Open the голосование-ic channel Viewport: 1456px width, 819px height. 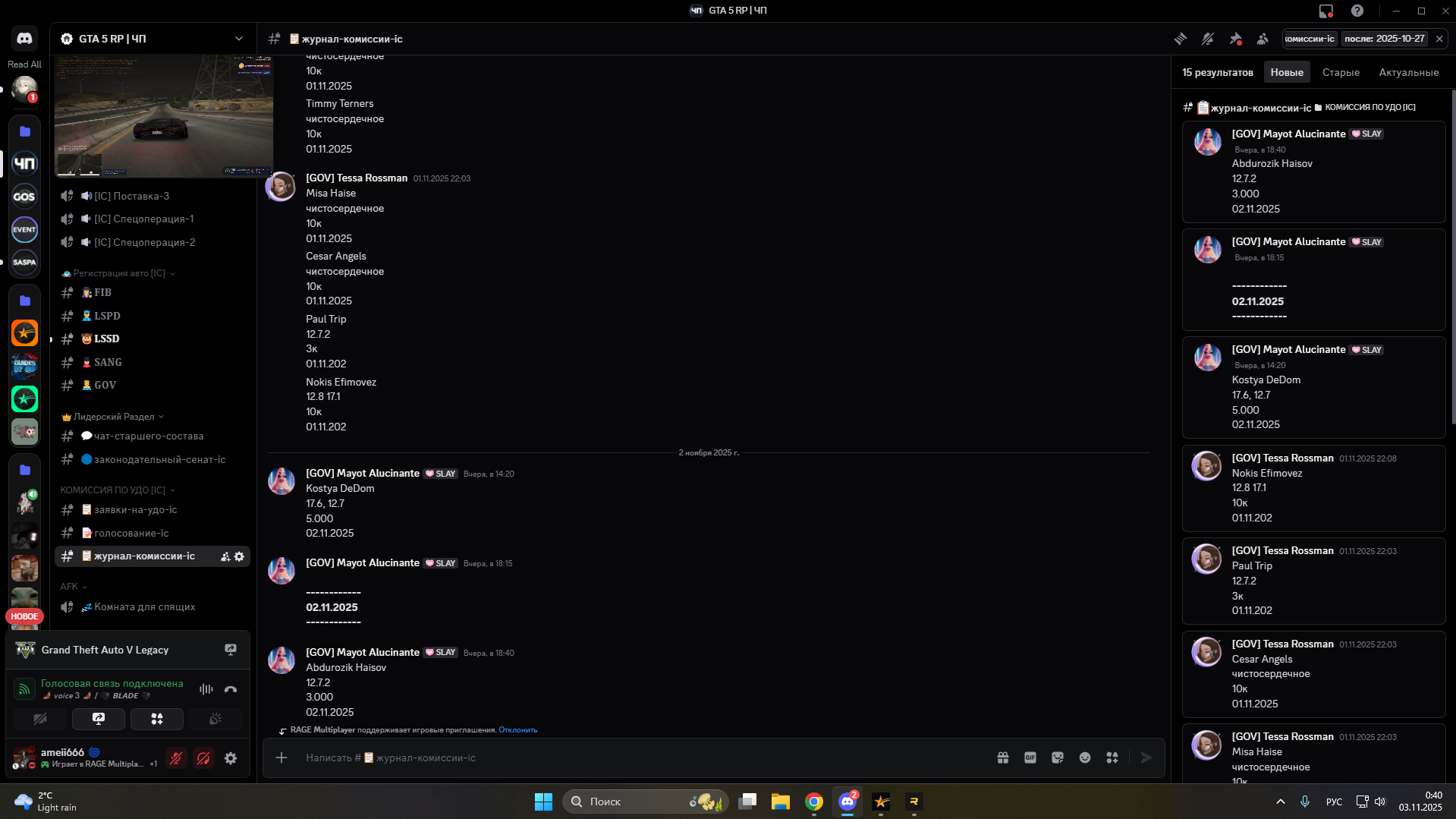coord(131,533)
